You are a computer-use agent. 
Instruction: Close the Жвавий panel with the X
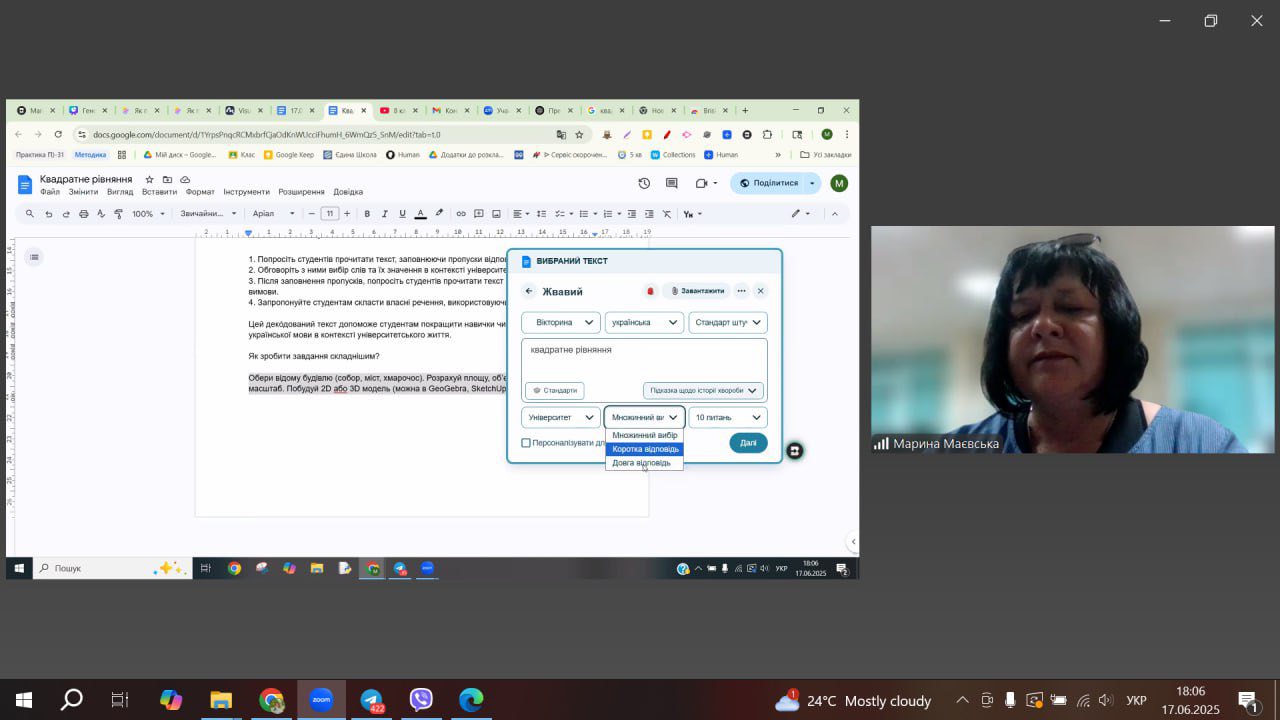[x=760, y=291]
